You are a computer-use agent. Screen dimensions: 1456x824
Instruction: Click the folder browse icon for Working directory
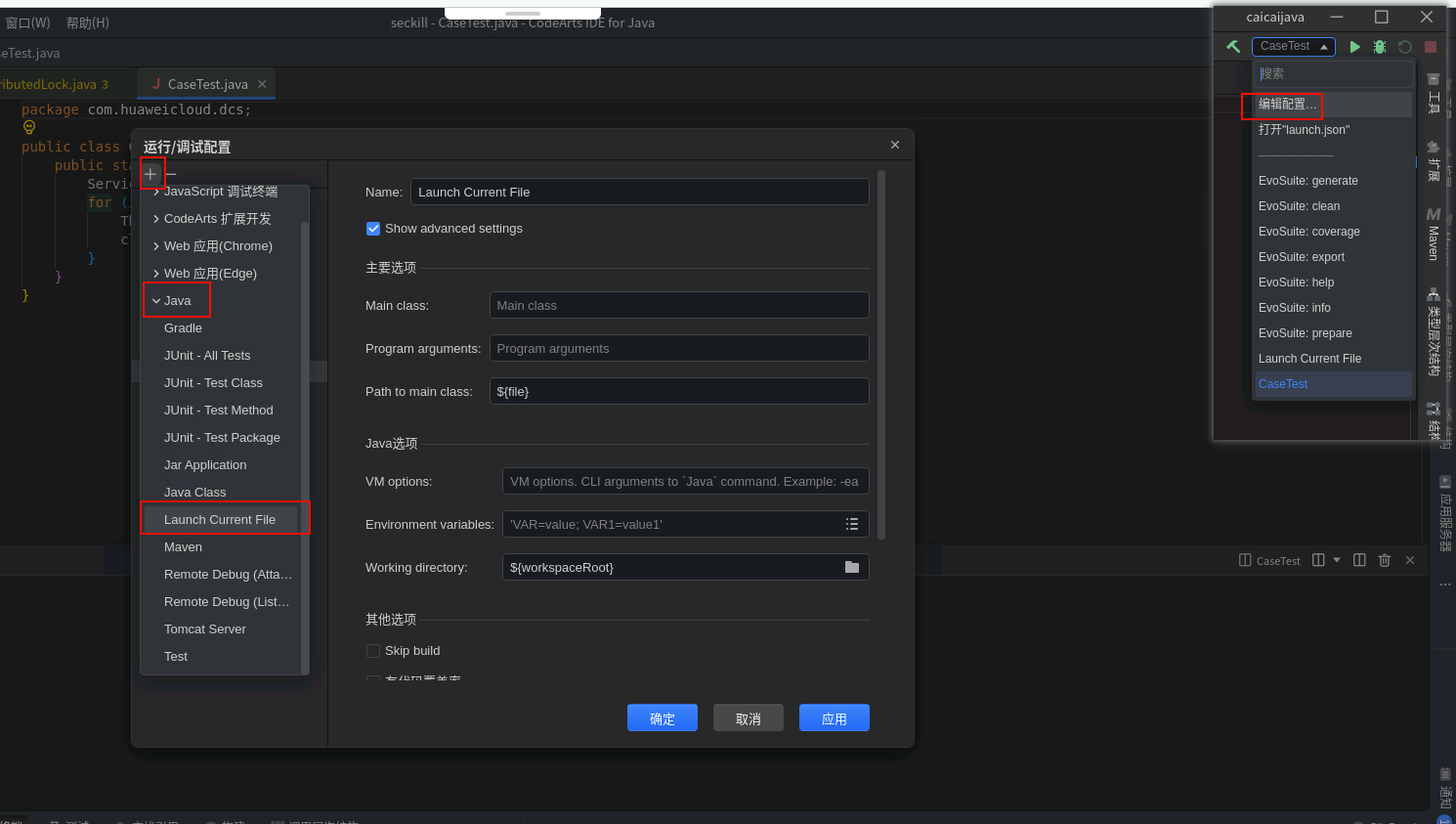pyautogui.click(x=852, y=567)
